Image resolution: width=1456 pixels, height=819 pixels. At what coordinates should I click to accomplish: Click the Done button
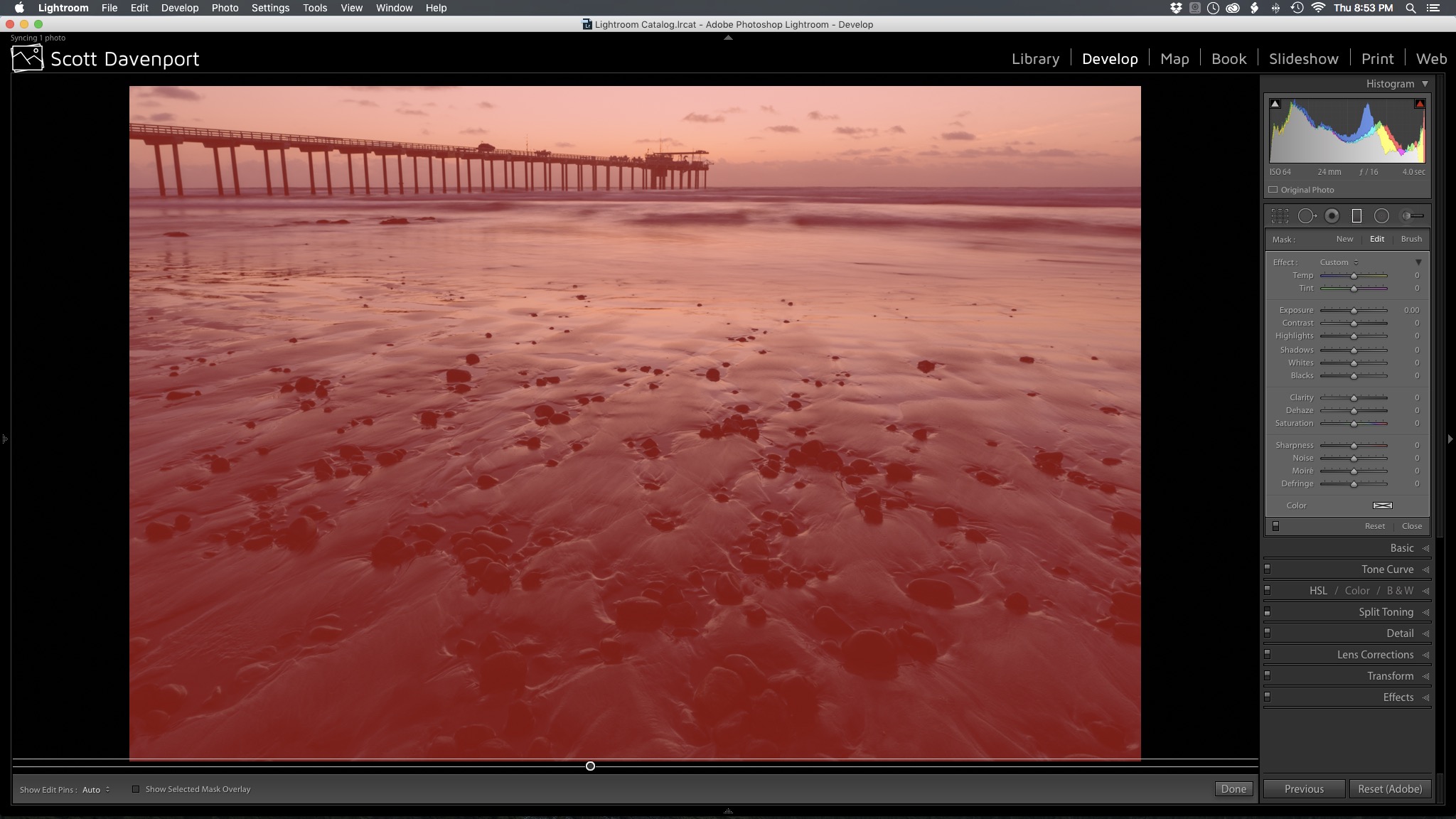point(1233,789)
